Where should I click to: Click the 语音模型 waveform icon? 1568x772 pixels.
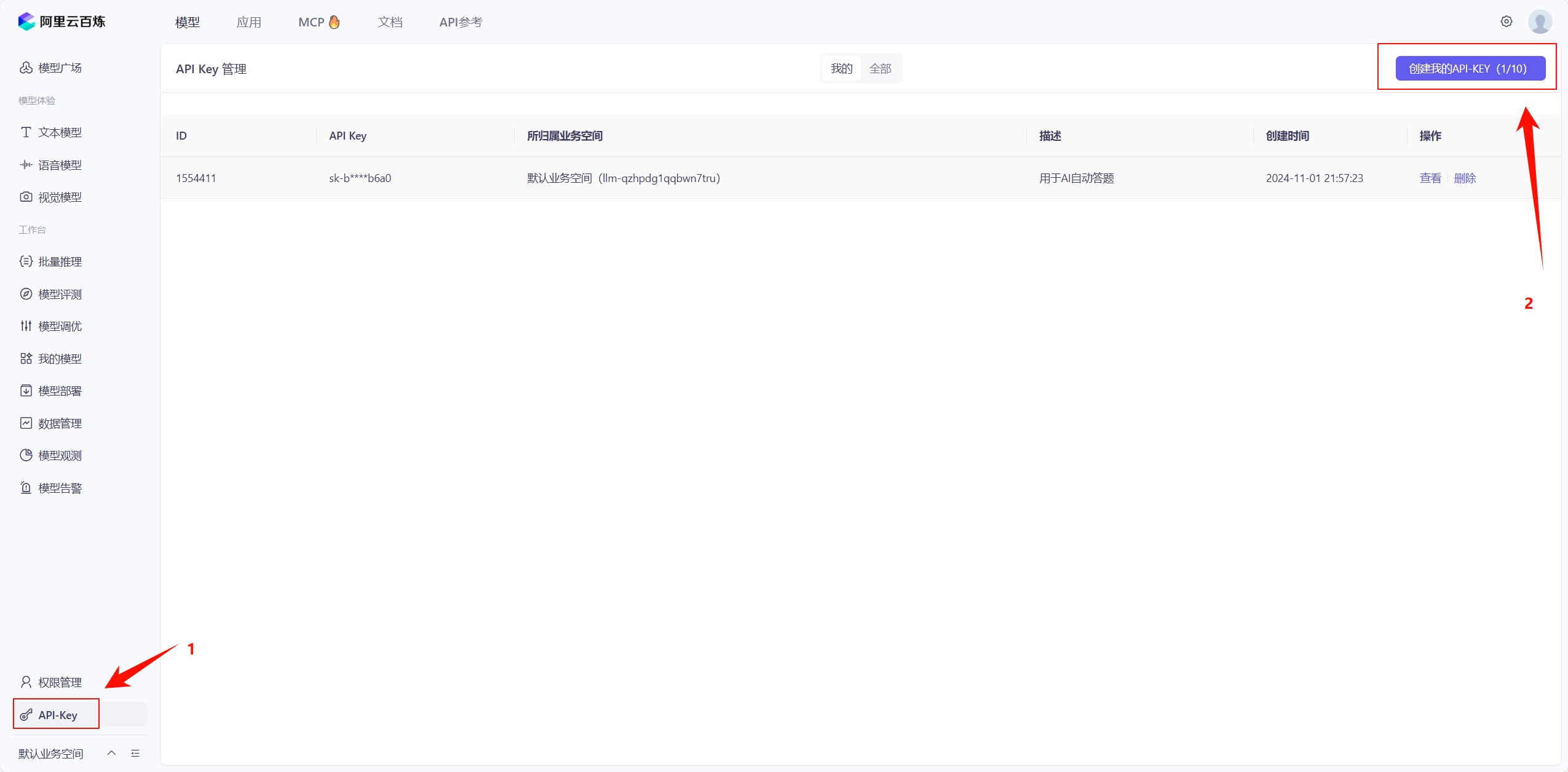point(26,165)
